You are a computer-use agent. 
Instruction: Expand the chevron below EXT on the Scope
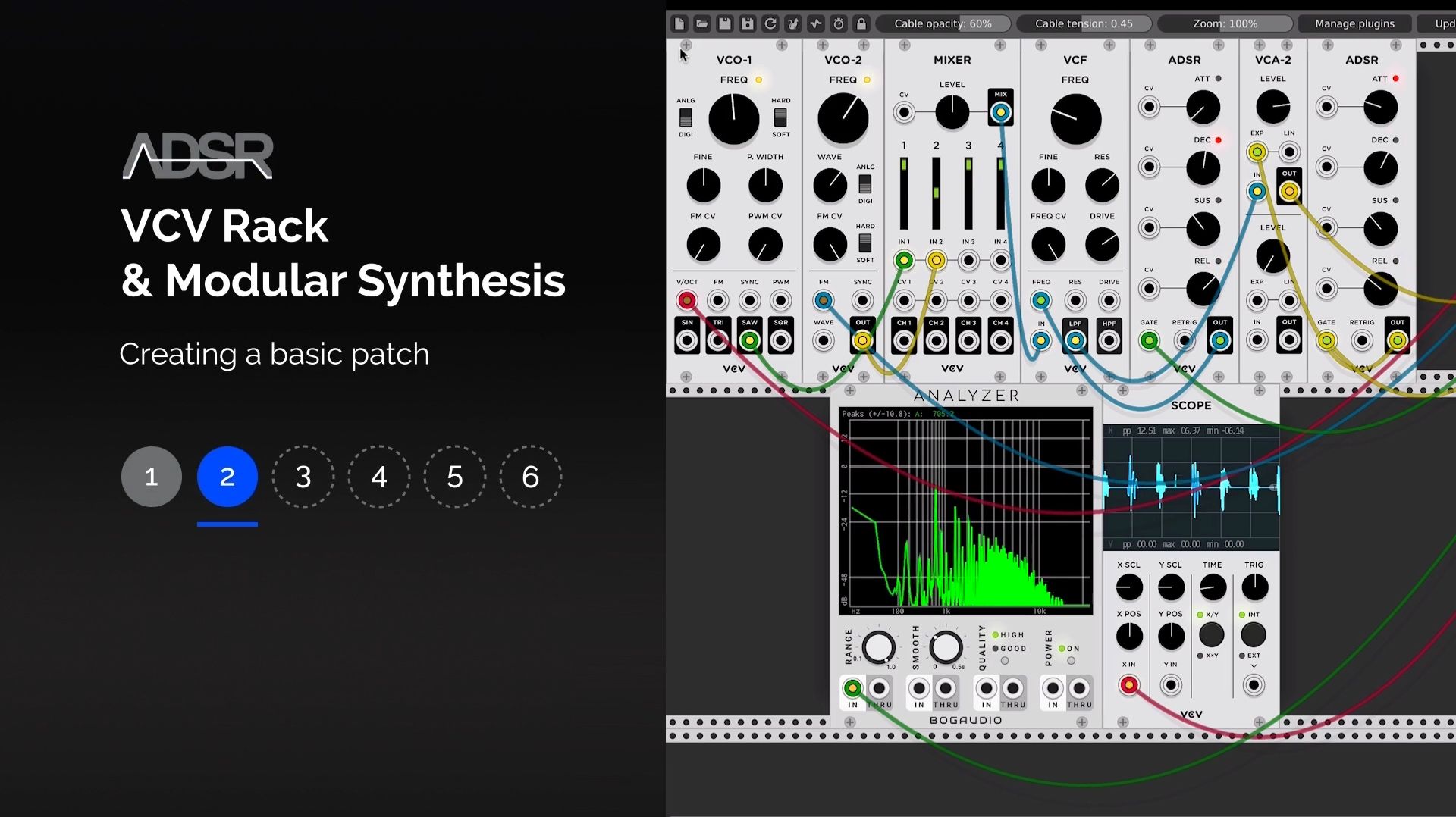click(1253, 667)
